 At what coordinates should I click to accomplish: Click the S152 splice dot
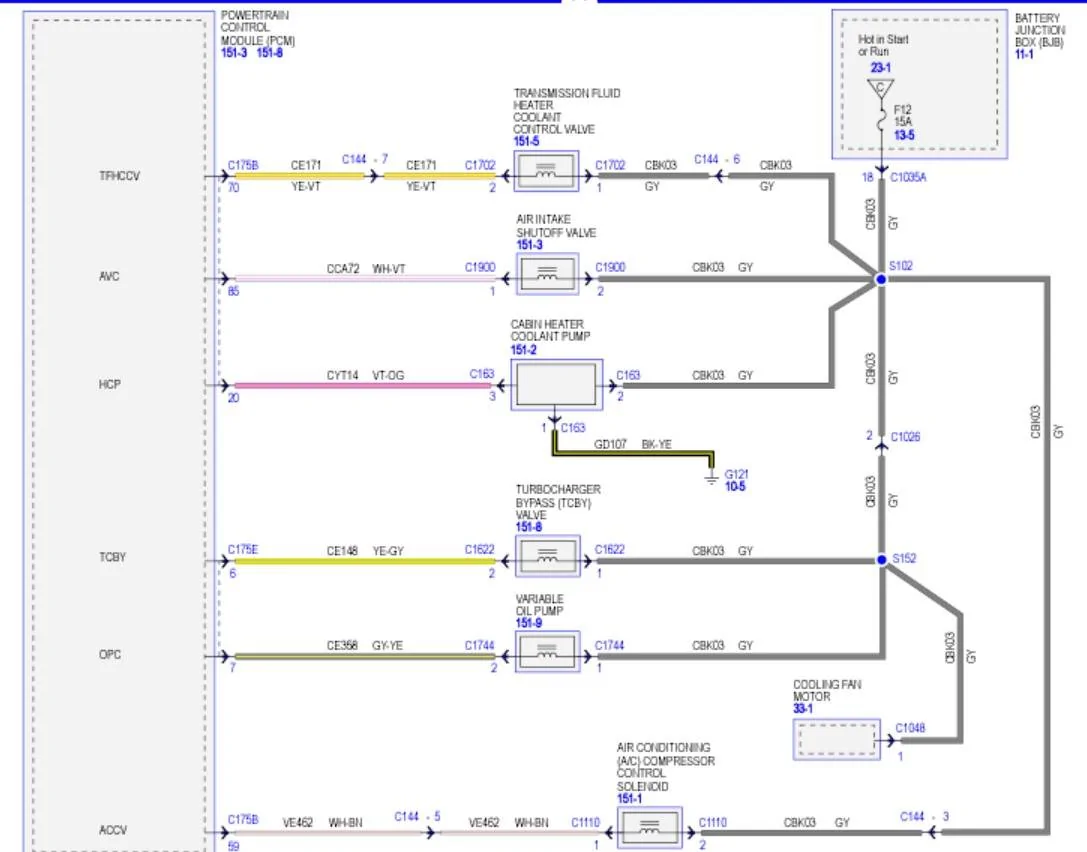(881, 559)
